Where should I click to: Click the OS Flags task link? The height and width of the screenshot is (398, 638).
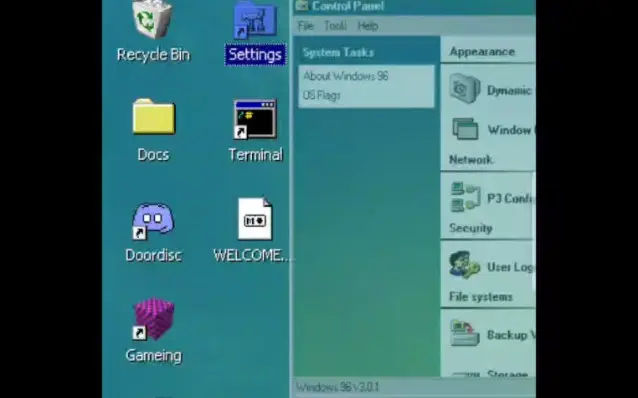pyautogui.click(x=321, y=95)
